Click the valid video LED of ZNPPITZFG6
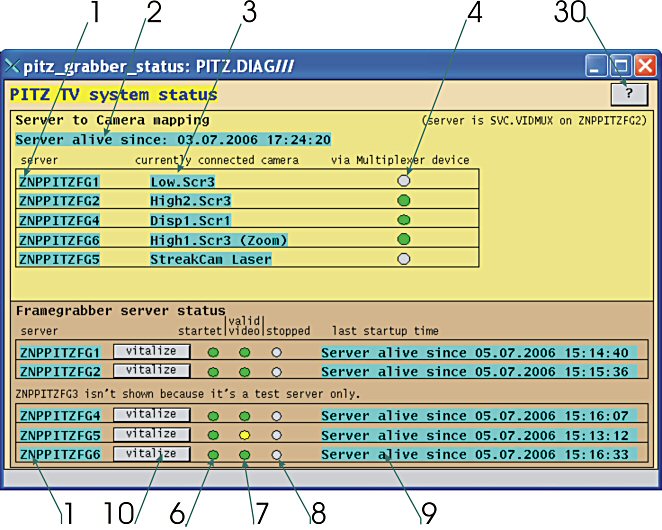Image resolution: width=662 pixels, height=530 pixels. pos(245,455)
